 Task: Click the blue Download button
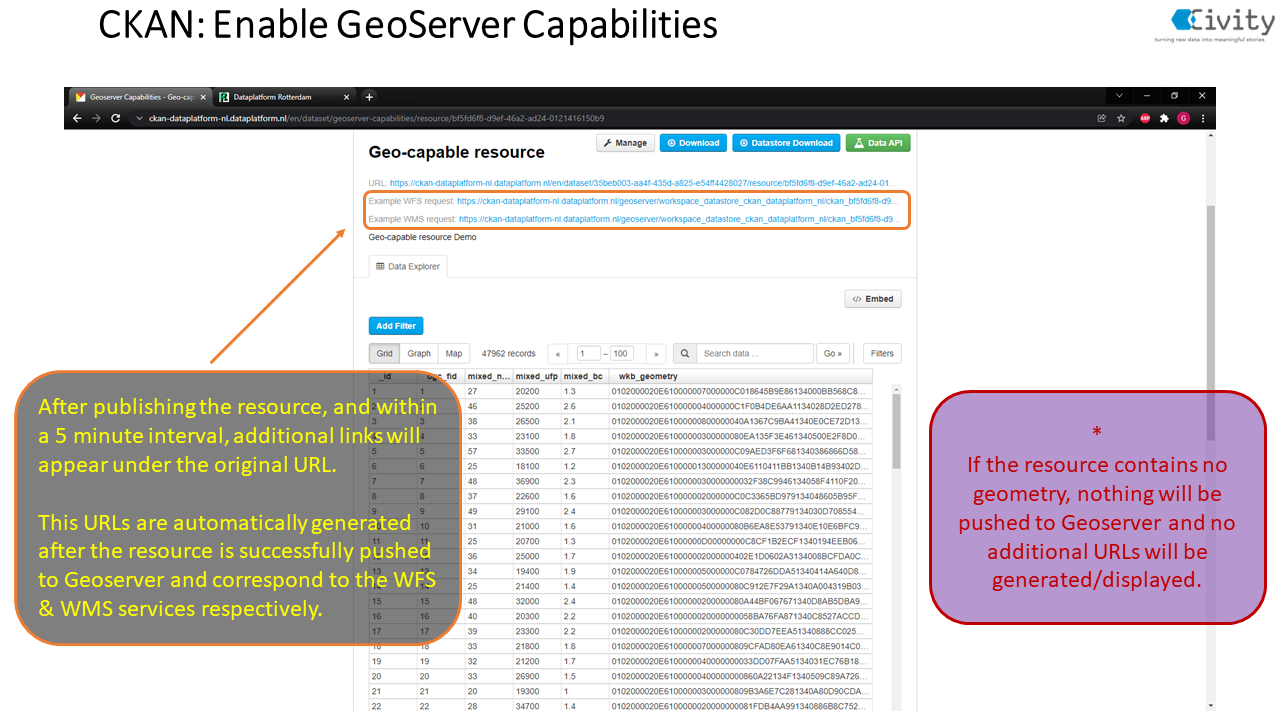point(693,143)
